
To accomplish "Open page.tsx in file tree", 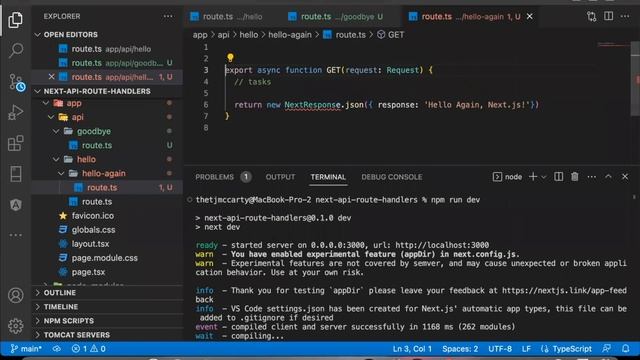I will click(107, 272).
